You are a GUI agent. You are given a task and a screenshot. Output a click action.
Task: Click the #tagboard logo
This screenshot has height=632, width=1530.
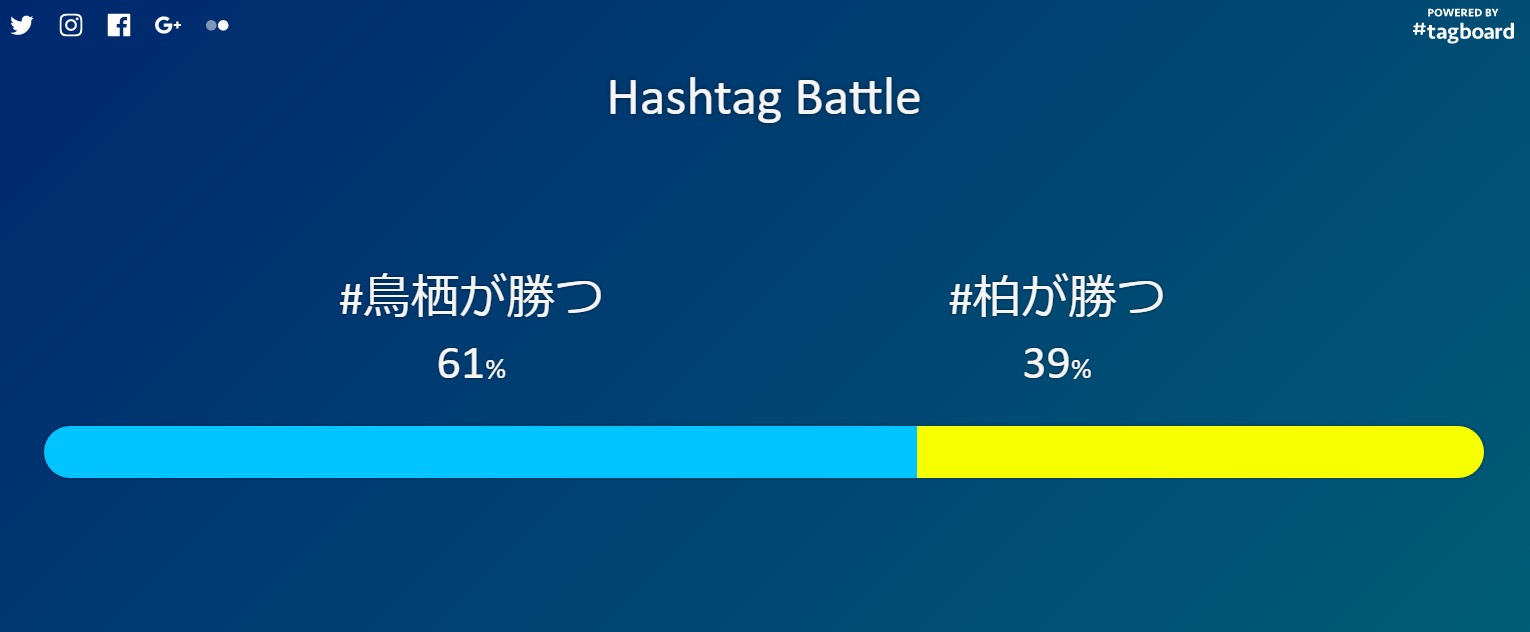(x=1463, y=31)
